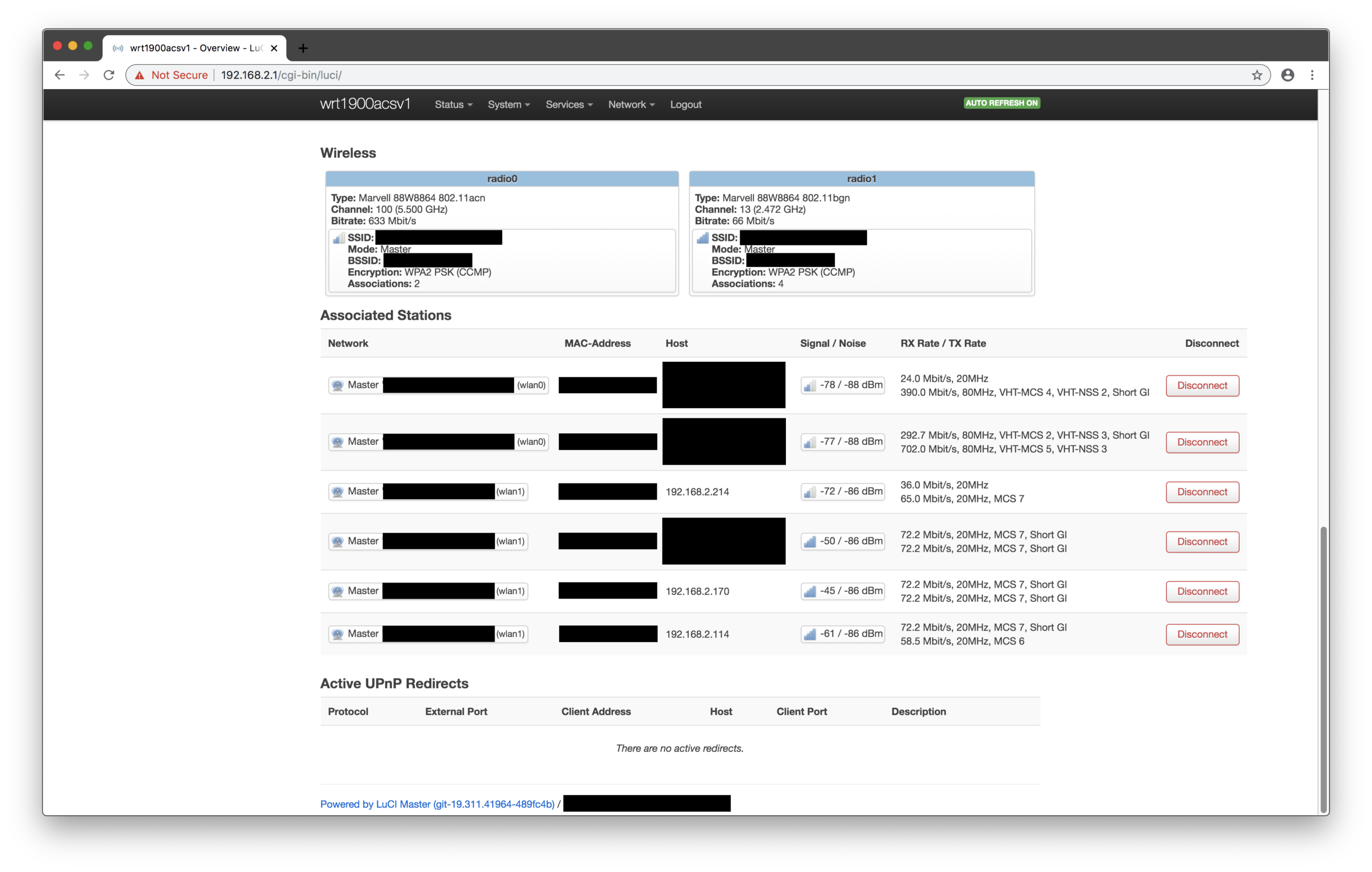Click Logout in the navigation bar
This screenshot has height=872, width=1372.
tap(686, 104)
